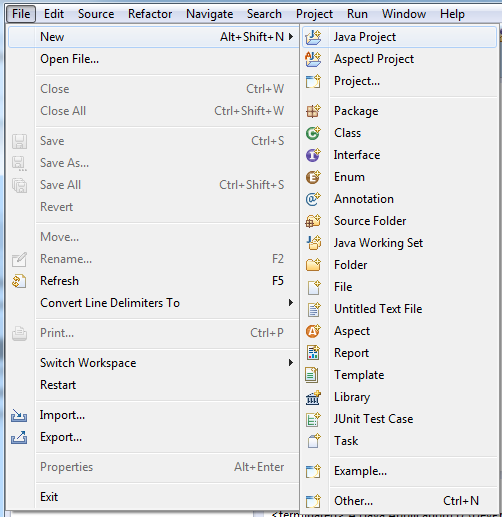Choose the green Class icon

click(x=313, y=133)
